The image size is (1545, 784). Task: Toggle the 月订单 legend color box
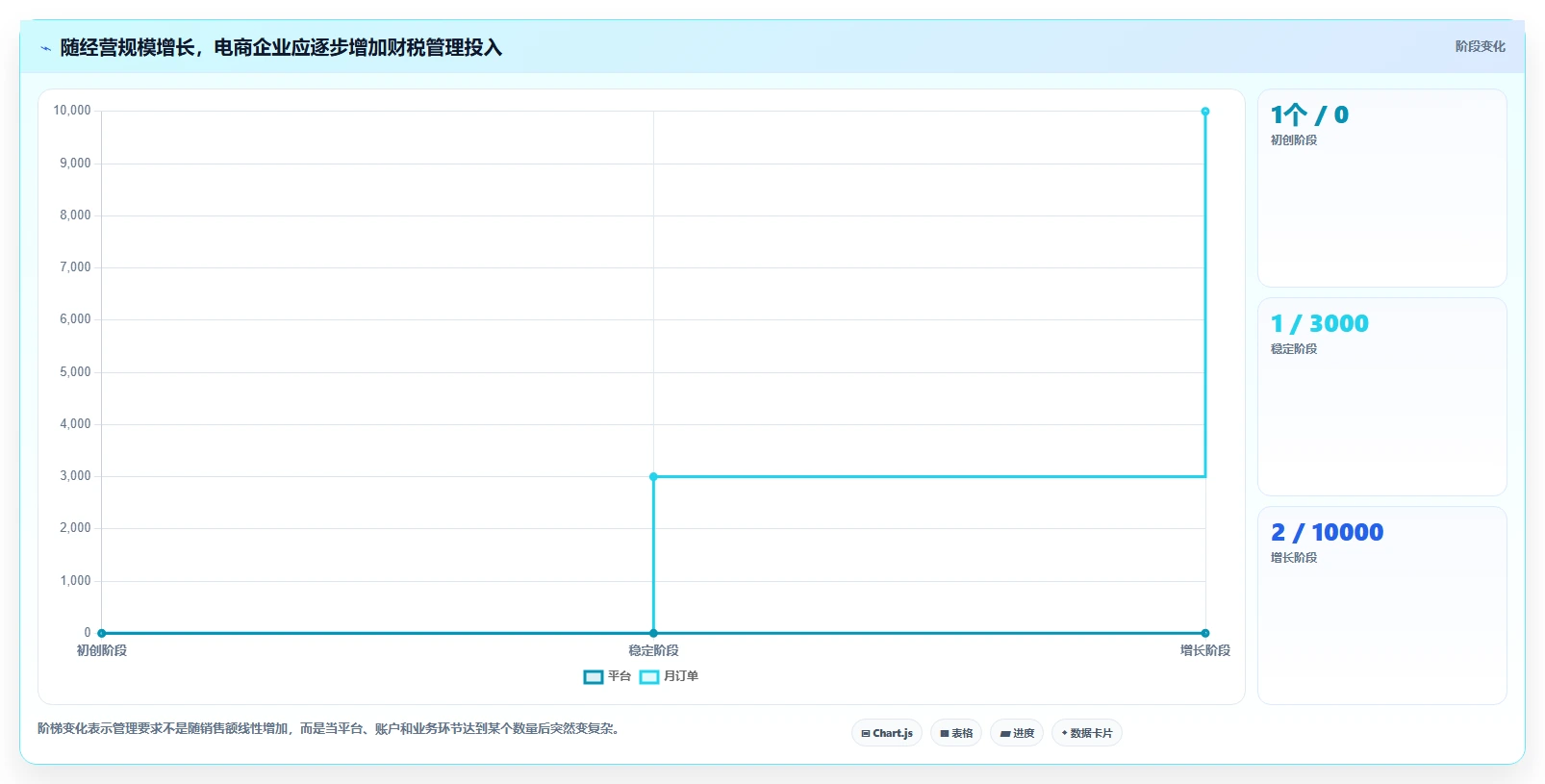(x=649, y=677)
